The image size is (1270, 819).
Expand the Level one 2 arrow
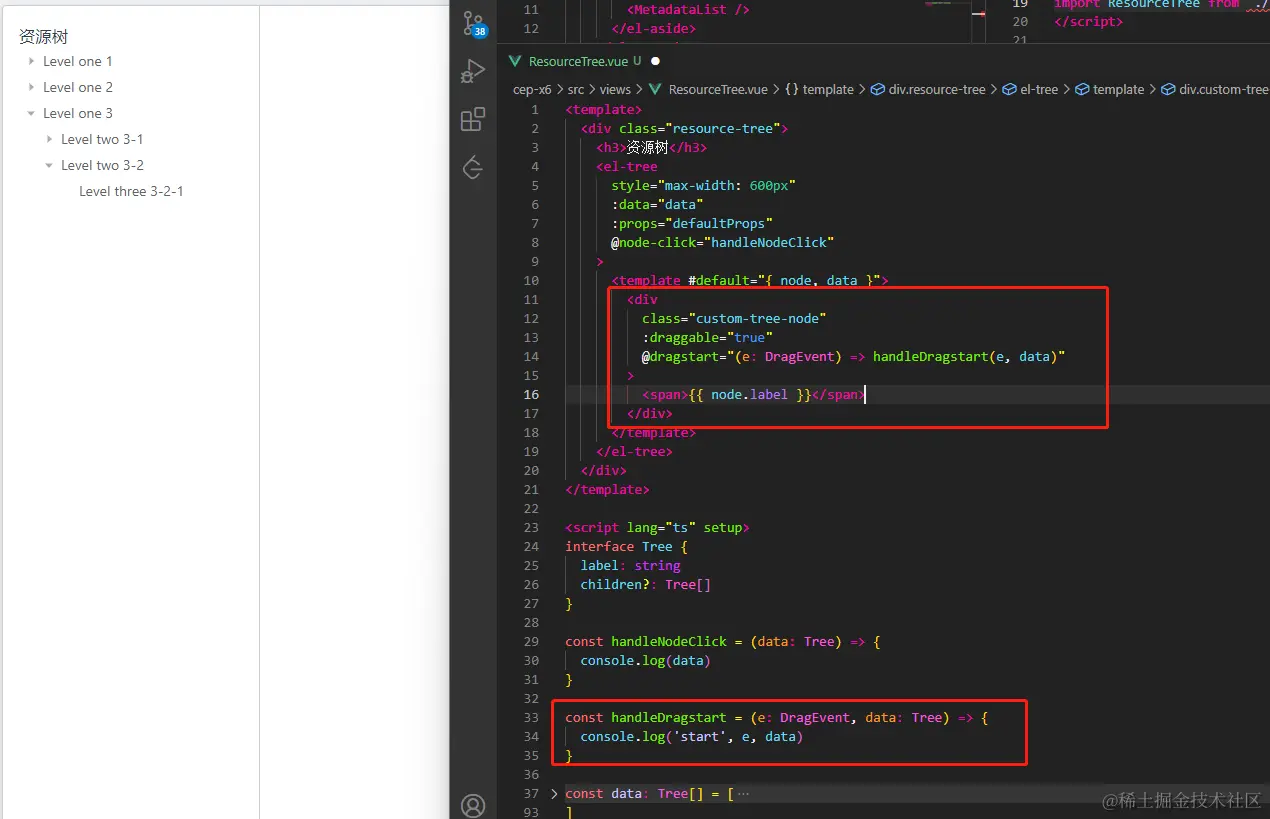point(32,87)
